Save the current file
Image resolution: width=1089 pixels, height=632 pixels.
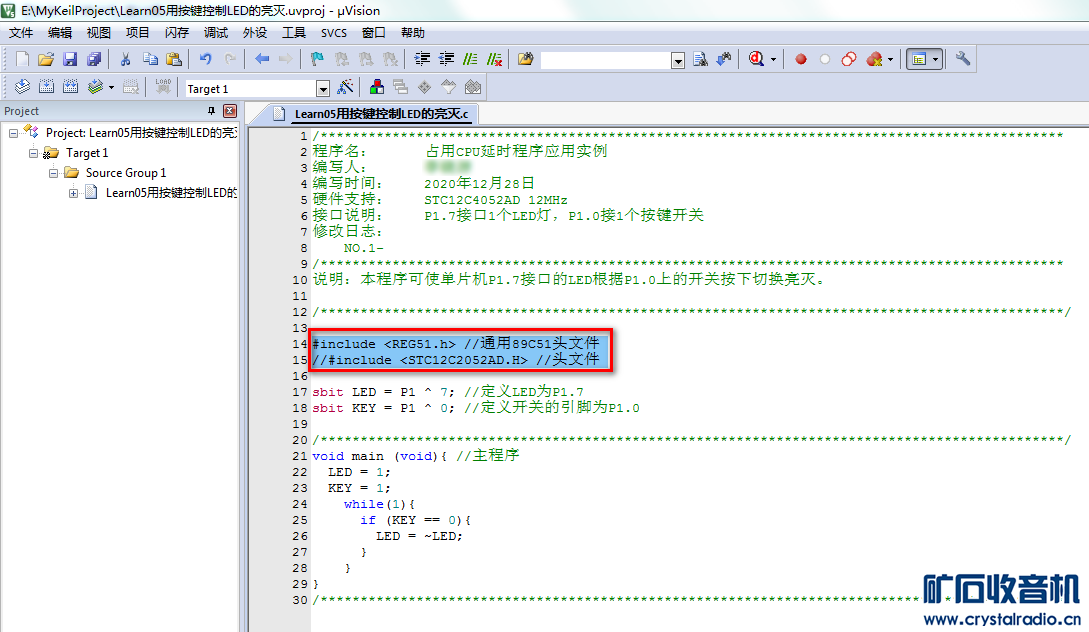tap(70, 60)
